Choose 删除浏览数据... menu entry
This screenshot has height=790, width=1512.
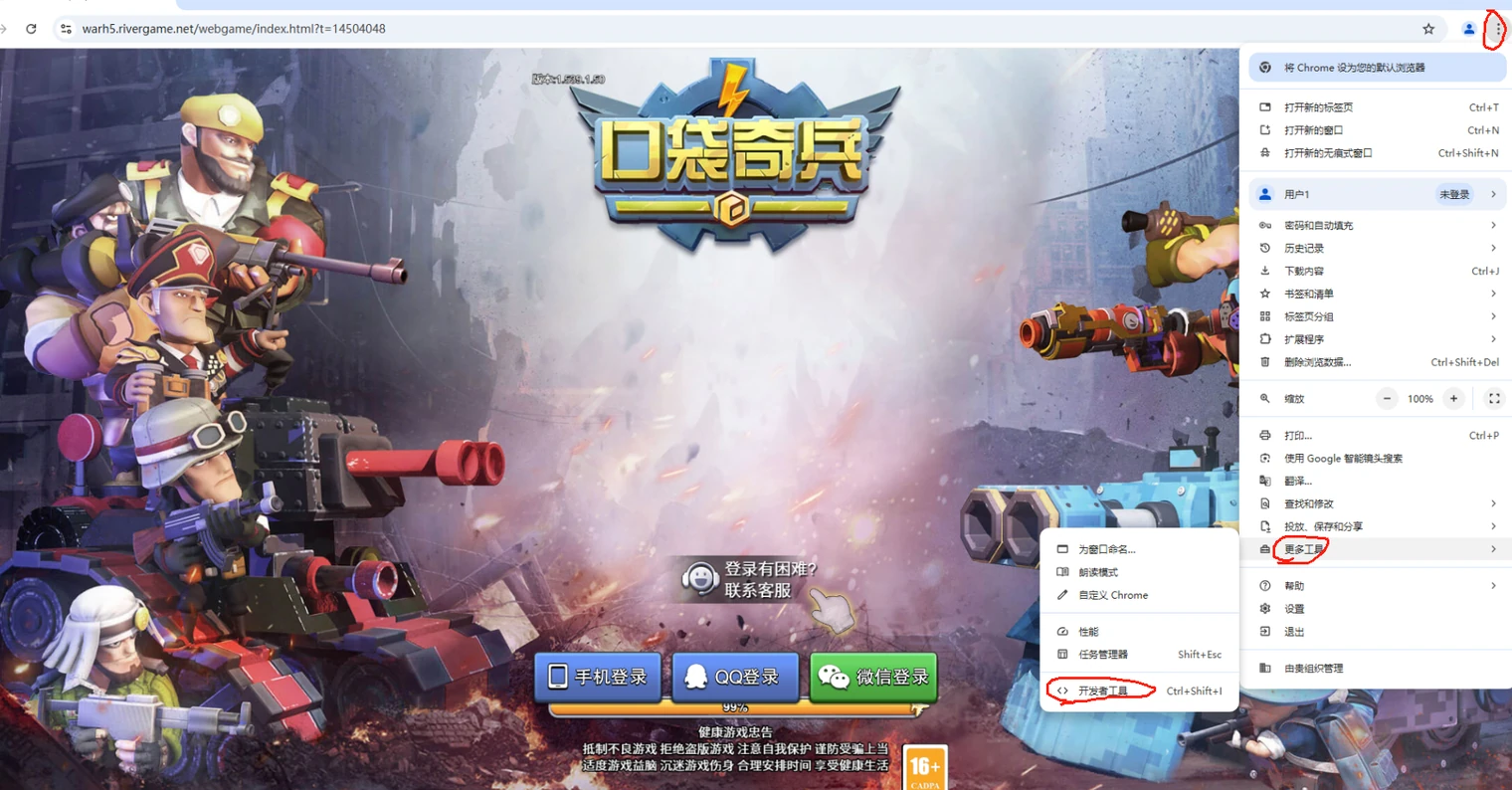[x=1378, y=362]
